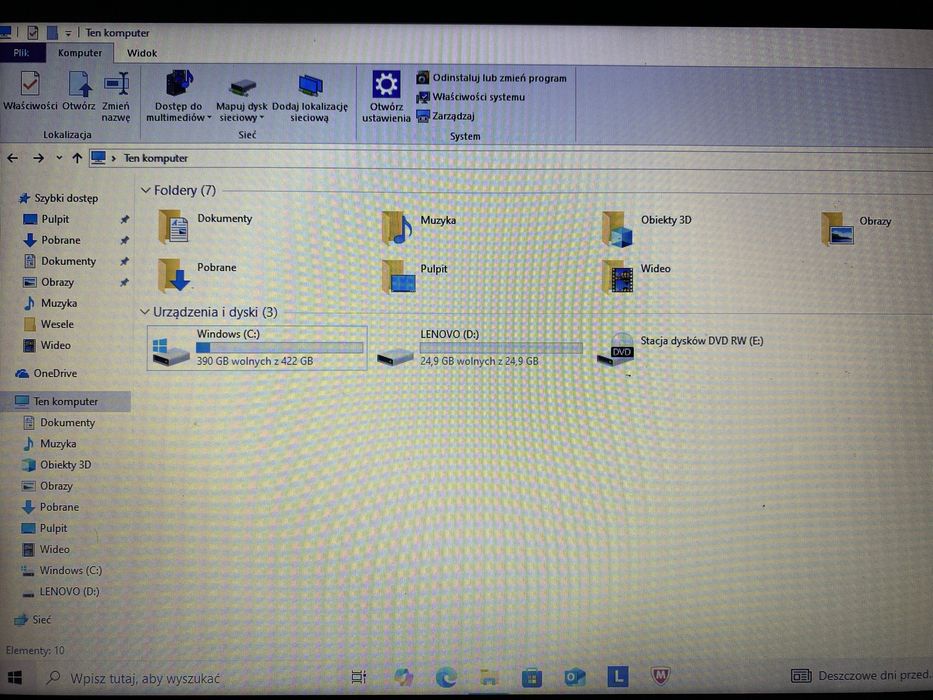Open Obiekty 3D in sidebar tree
933x700 pixels.
click(57, 465)
